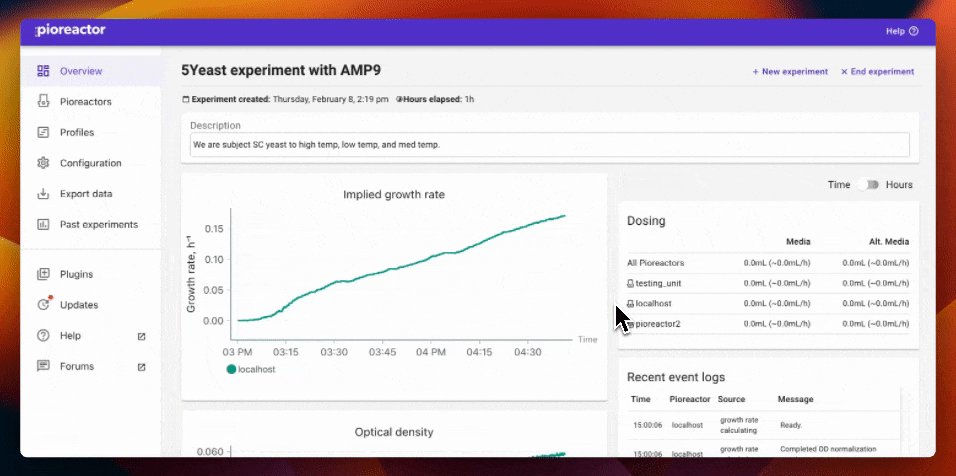Image resolution: width=956 pixels, height=476 pixels.
Task: Click the Pioreactors vial icon in sidebar
Action: point(43,101)
